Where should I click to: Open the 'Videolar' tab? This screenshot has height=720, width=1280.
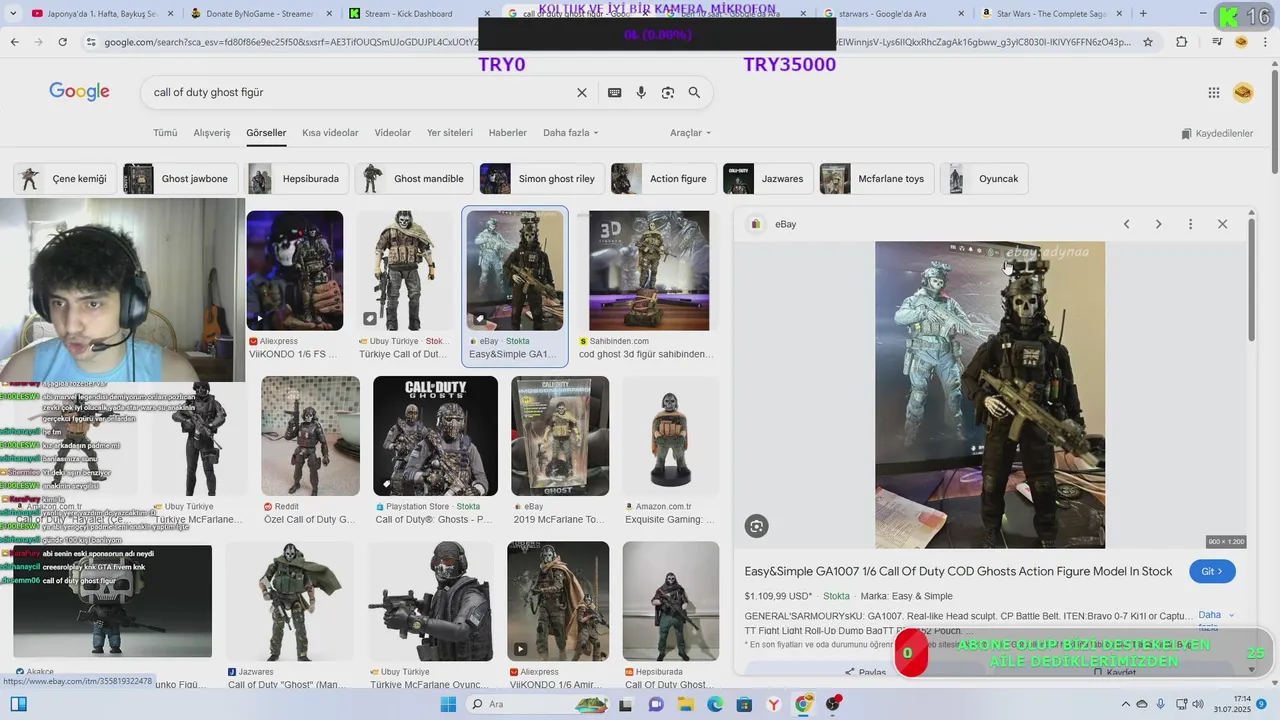click(x=393, y=133)
